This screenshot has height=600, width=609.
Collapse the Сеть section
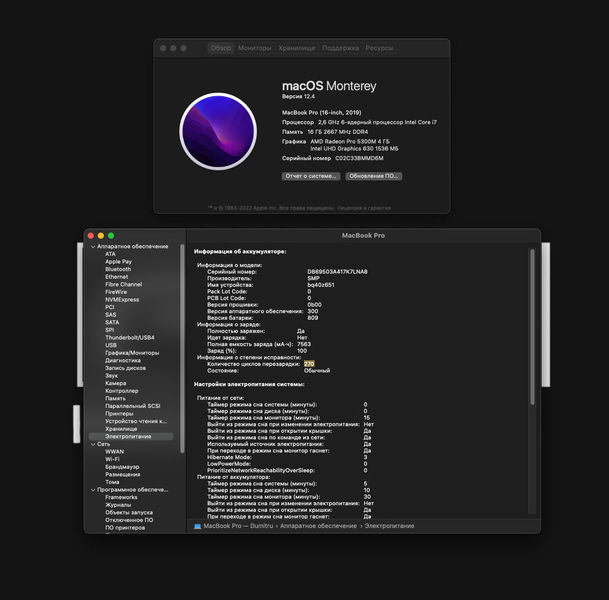pyautogui.click(x=93, y=444)
